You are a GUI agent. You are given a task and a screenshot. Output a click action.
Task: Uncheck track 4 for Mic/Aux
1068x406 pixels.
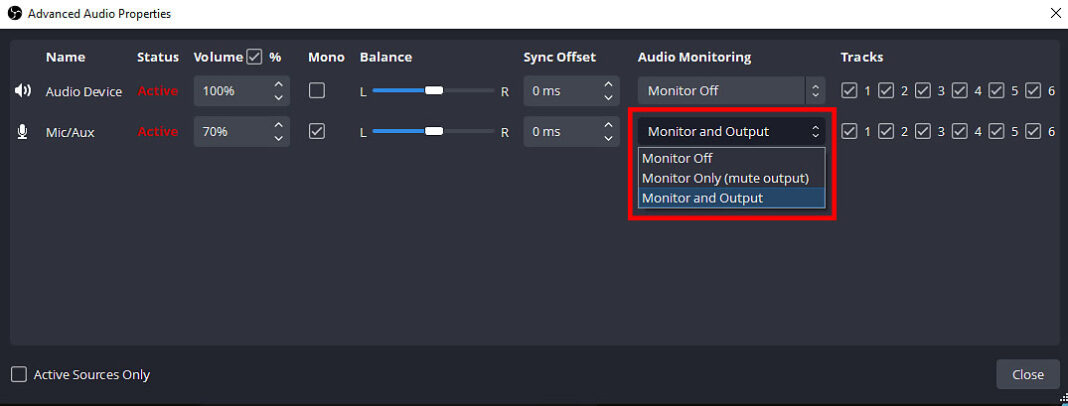tap(960, 131)
